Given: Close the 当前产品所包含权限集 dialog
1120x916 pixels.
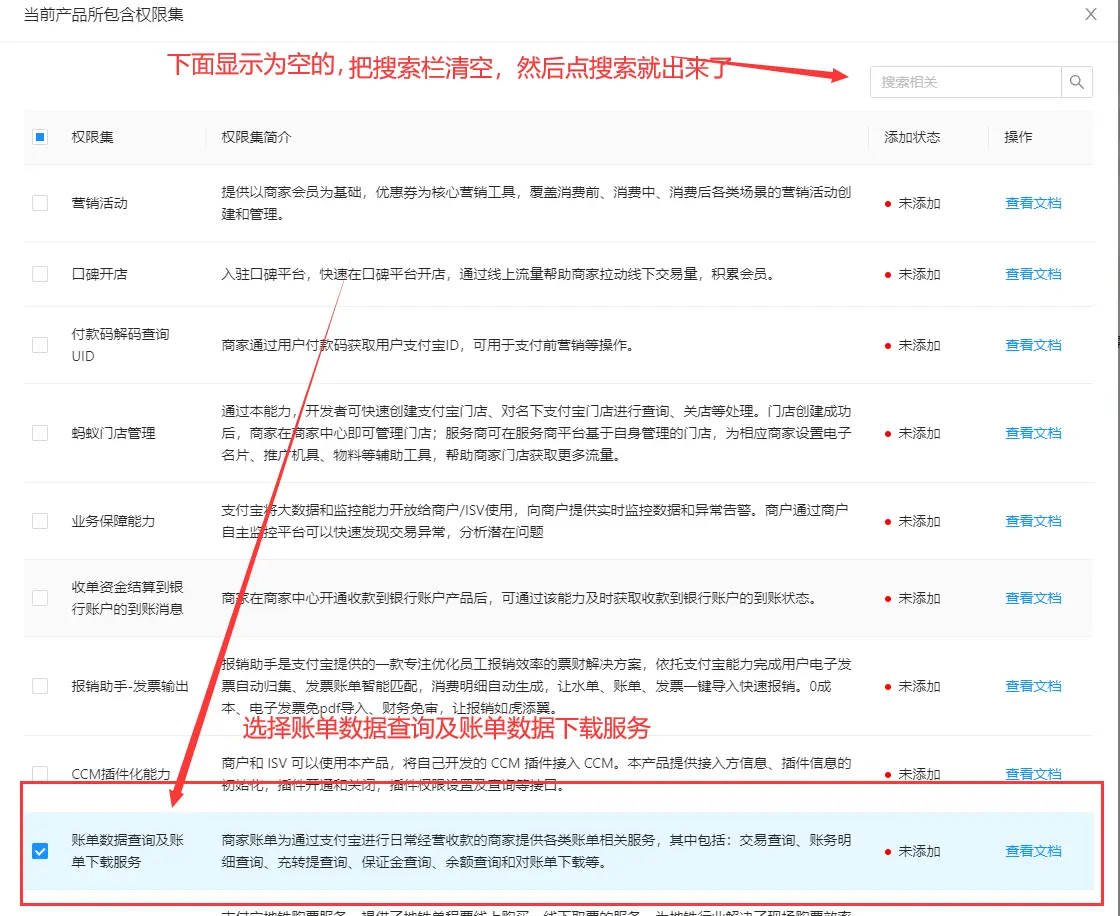Looking at the screenshot, I should pos(1089,14).
